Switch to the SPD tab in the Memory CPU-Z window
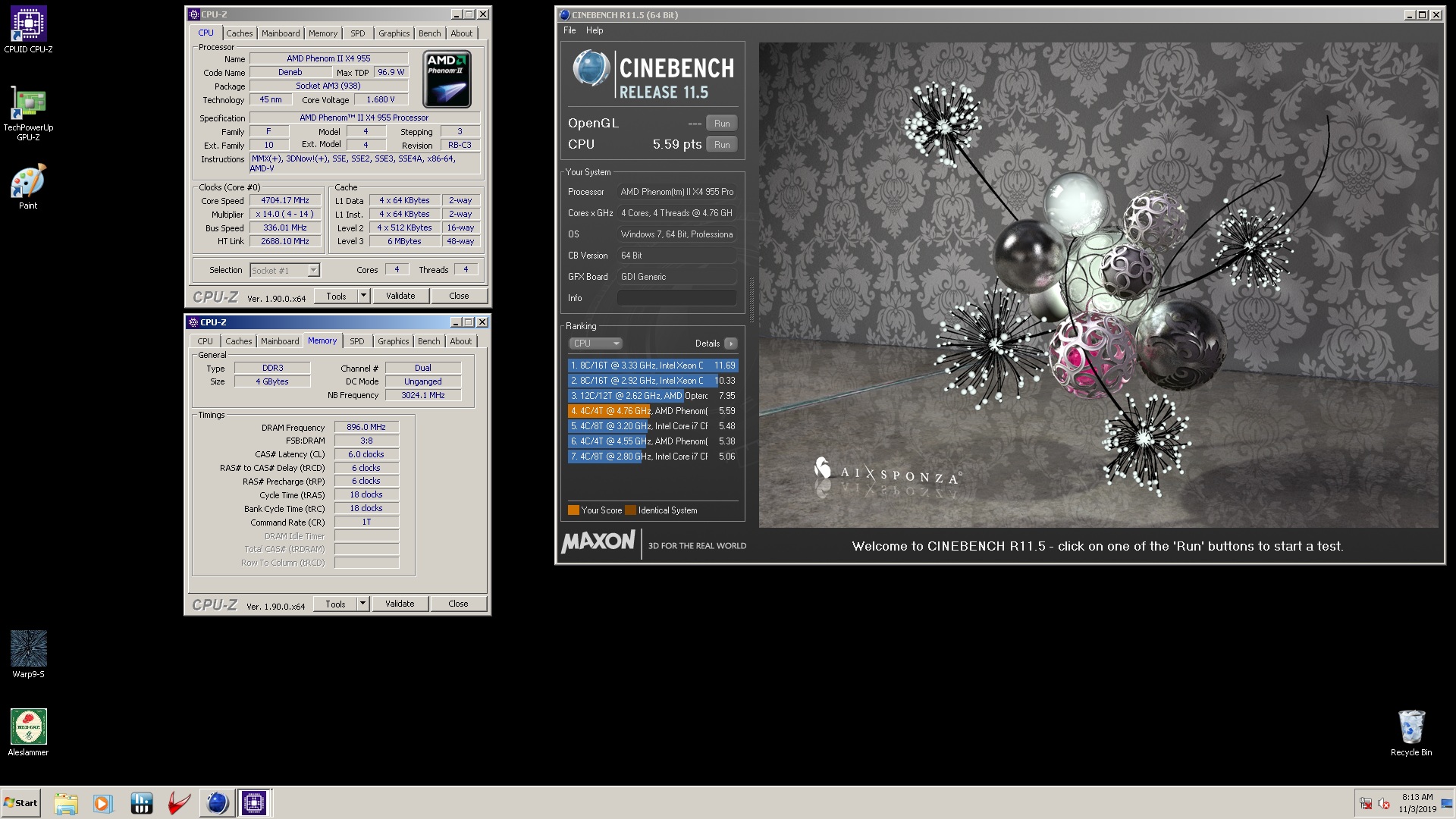Image resolution: width=1456 pixels, height=819 pixels. click(x=356, y=341)
